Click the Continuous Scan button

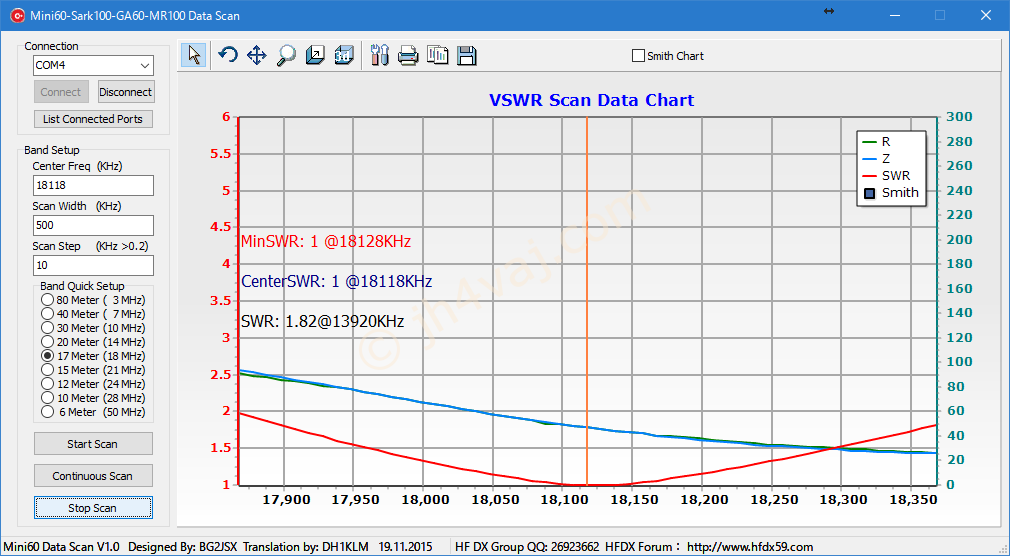click(93, 476)
